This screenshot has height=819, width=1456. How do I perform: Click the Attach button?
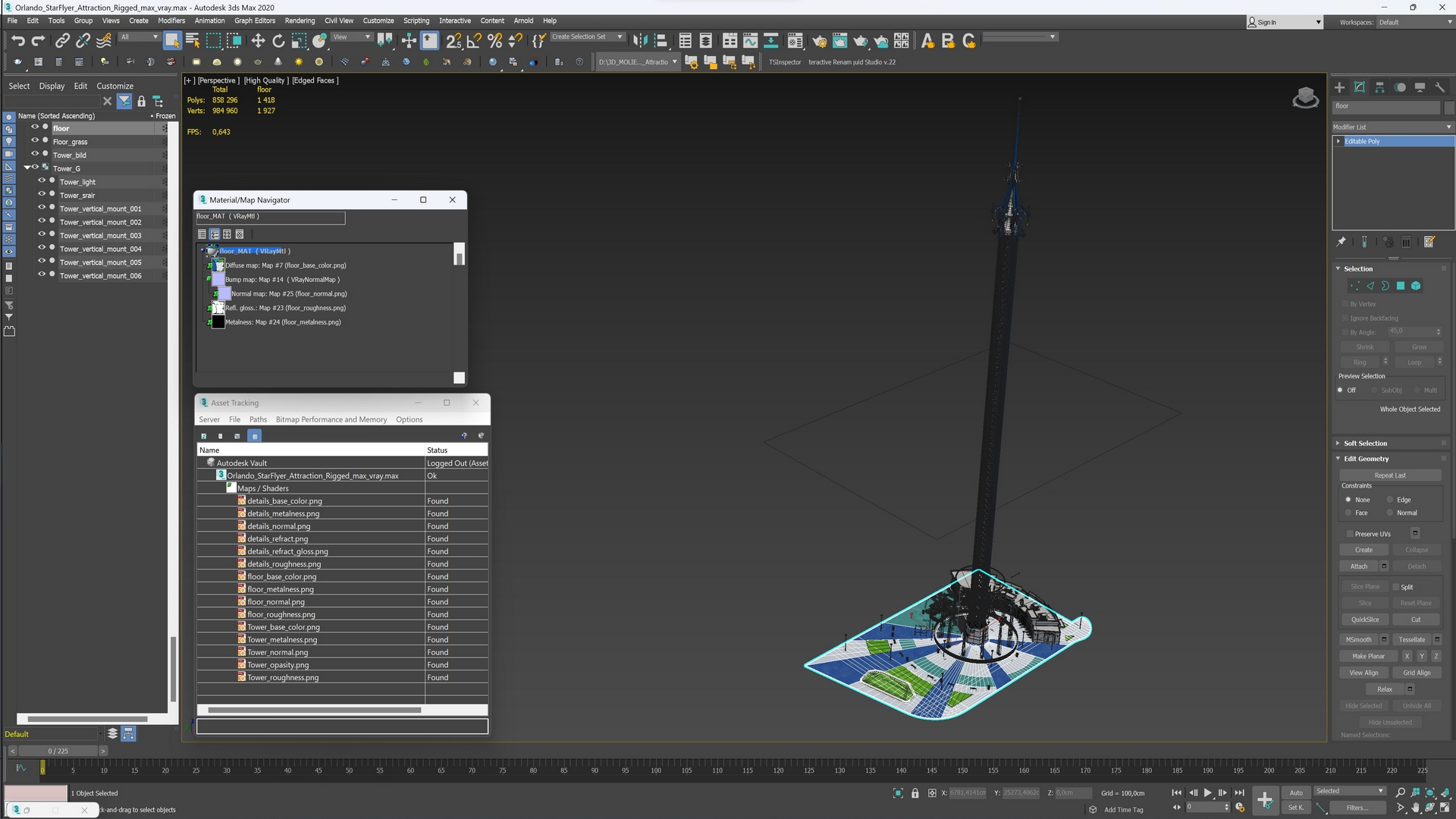pyautogui.click(x=1359, y=566)
